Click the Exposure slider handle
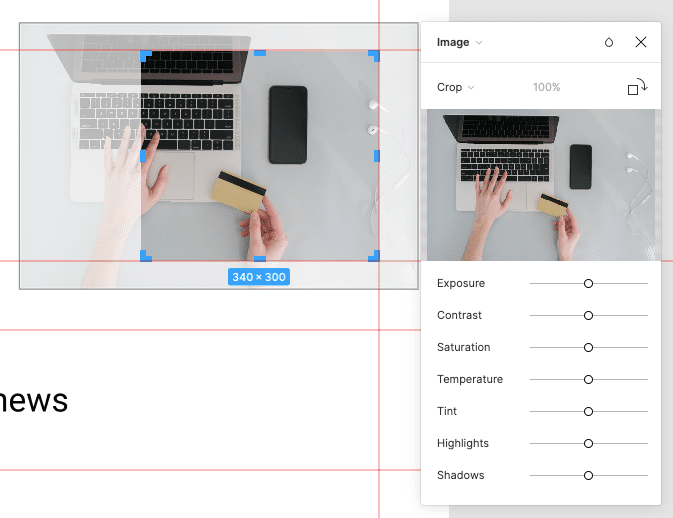673x518 pixels. [x=588, y=284]
